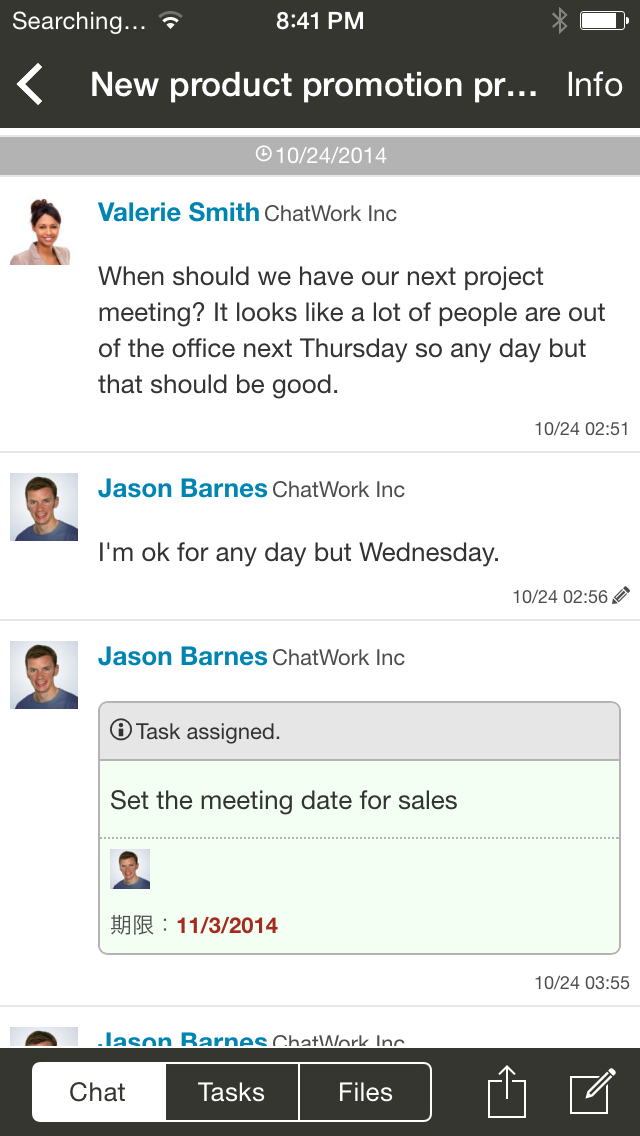Switch to the Tasks tab

coord(231,1092)
